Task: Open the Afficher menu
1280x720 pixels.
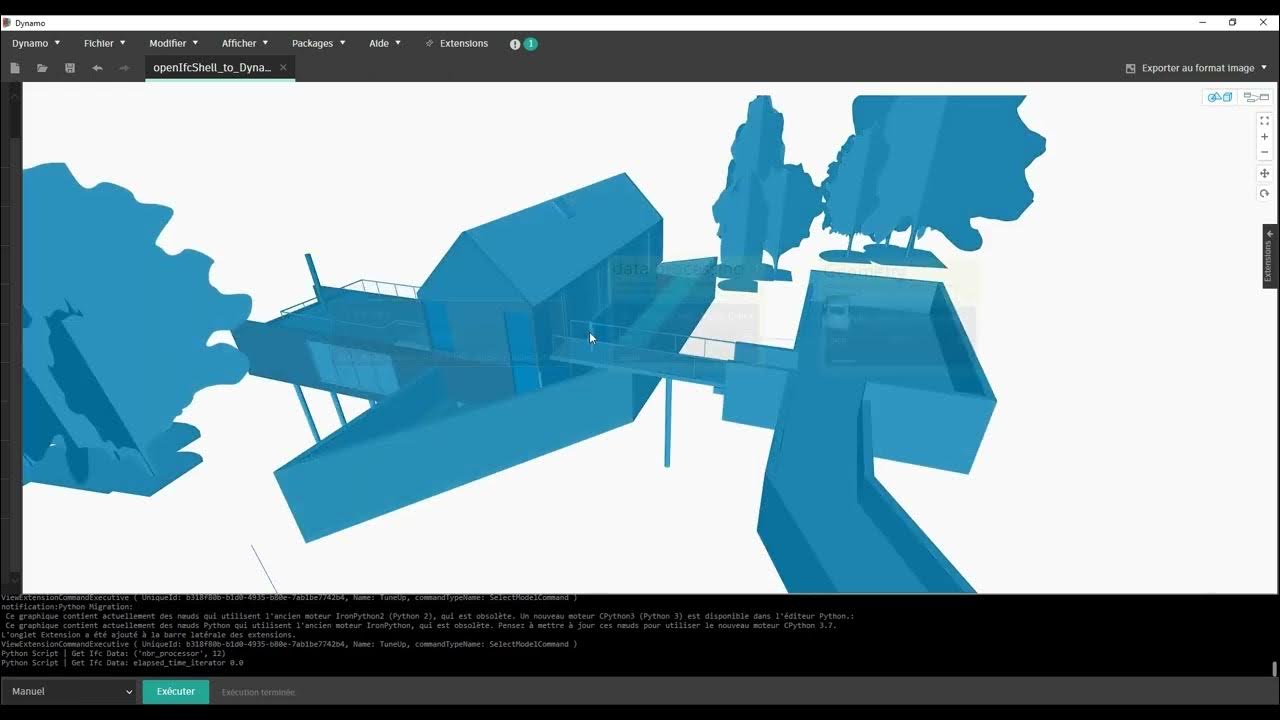Action: 245,43
